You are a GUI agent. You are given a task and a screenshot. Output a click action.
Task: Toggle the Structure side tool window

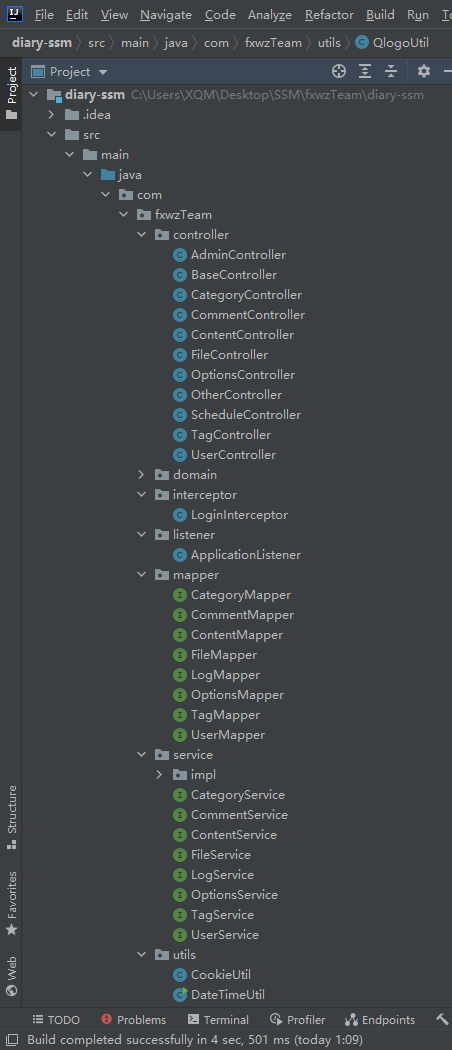11,818
